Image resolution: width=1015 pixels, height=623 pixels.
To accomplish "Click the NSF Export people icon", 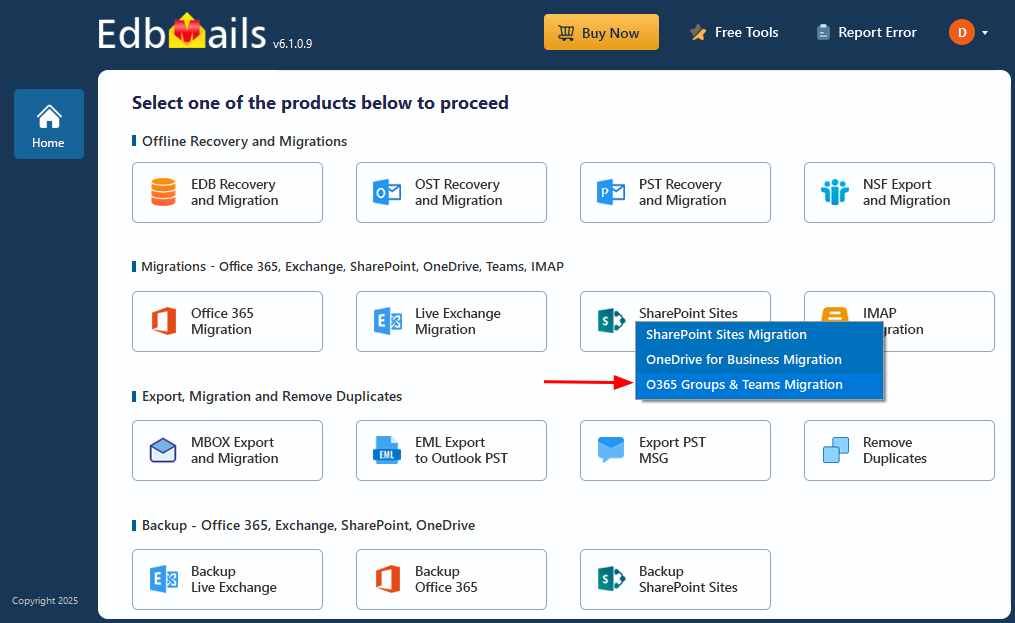I will (834, 192).
